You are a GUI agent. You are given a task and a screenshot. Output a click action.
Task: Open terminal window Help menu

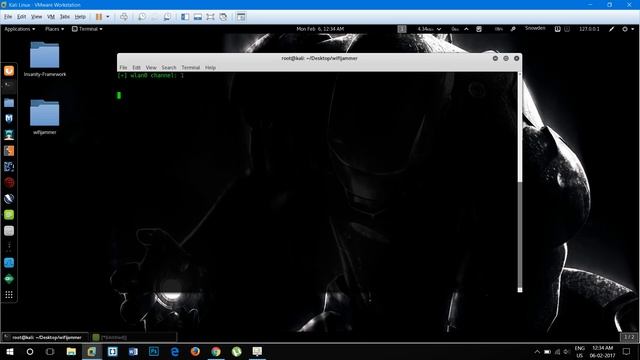pyautogui.click(x=210, y=67)
